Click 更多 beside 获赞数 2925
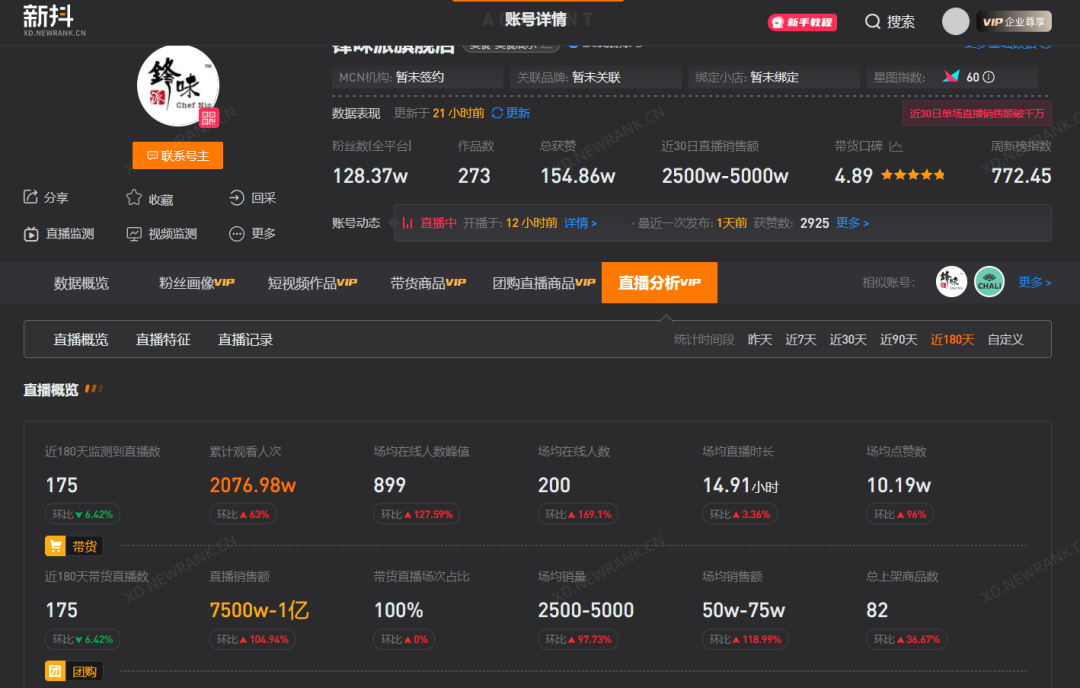 click(852, 222)
